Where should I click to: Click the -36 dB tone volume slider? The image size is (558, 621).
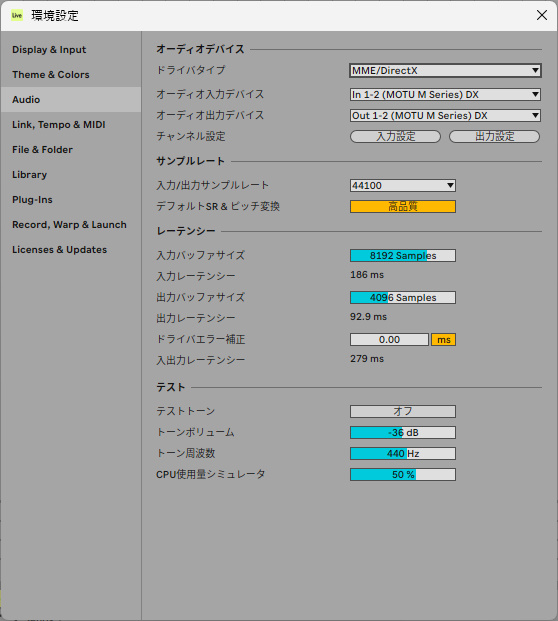(403, 432)
